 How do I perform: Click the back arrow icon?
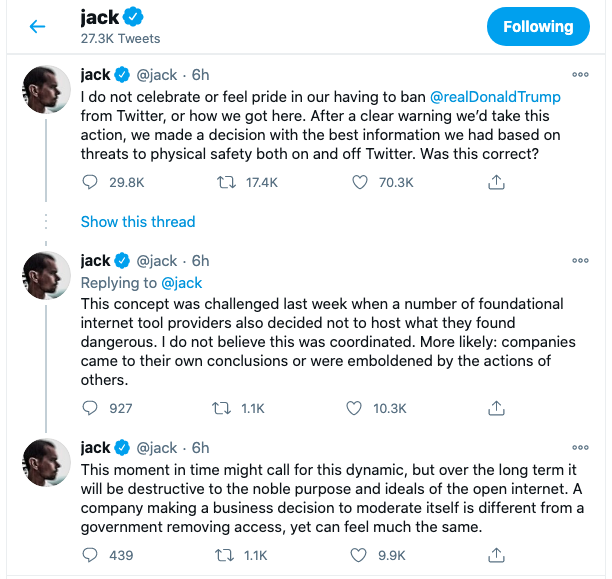(38, 27)
